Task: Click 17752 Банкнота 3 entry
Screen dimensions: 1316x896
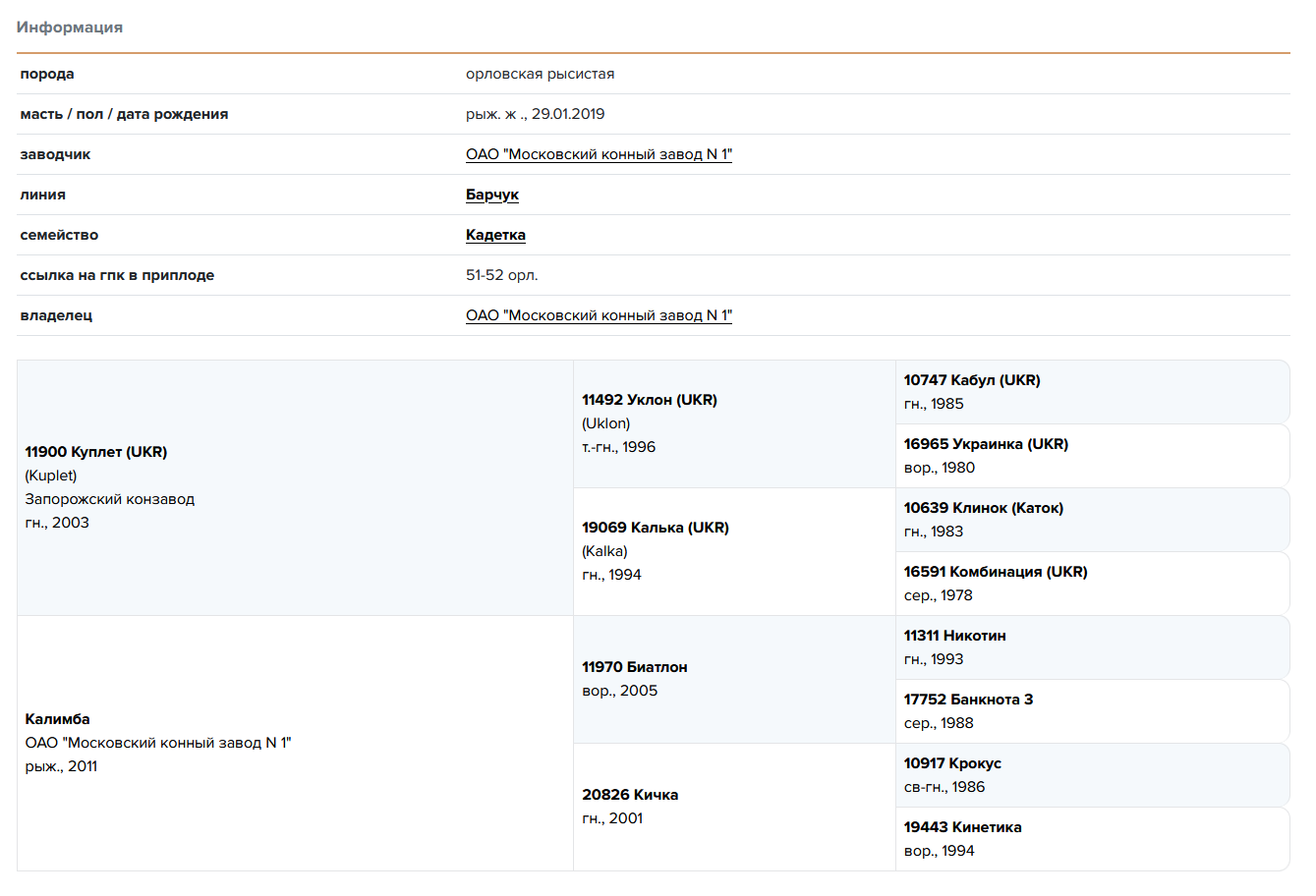Action: 968,700
